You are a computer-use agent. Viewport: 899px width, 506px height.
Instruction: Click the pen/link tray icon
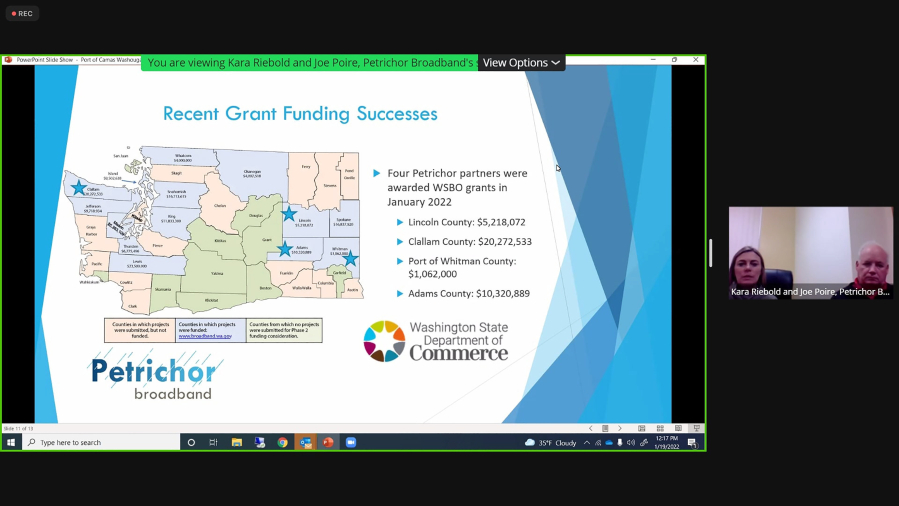(x=644, y=442)
